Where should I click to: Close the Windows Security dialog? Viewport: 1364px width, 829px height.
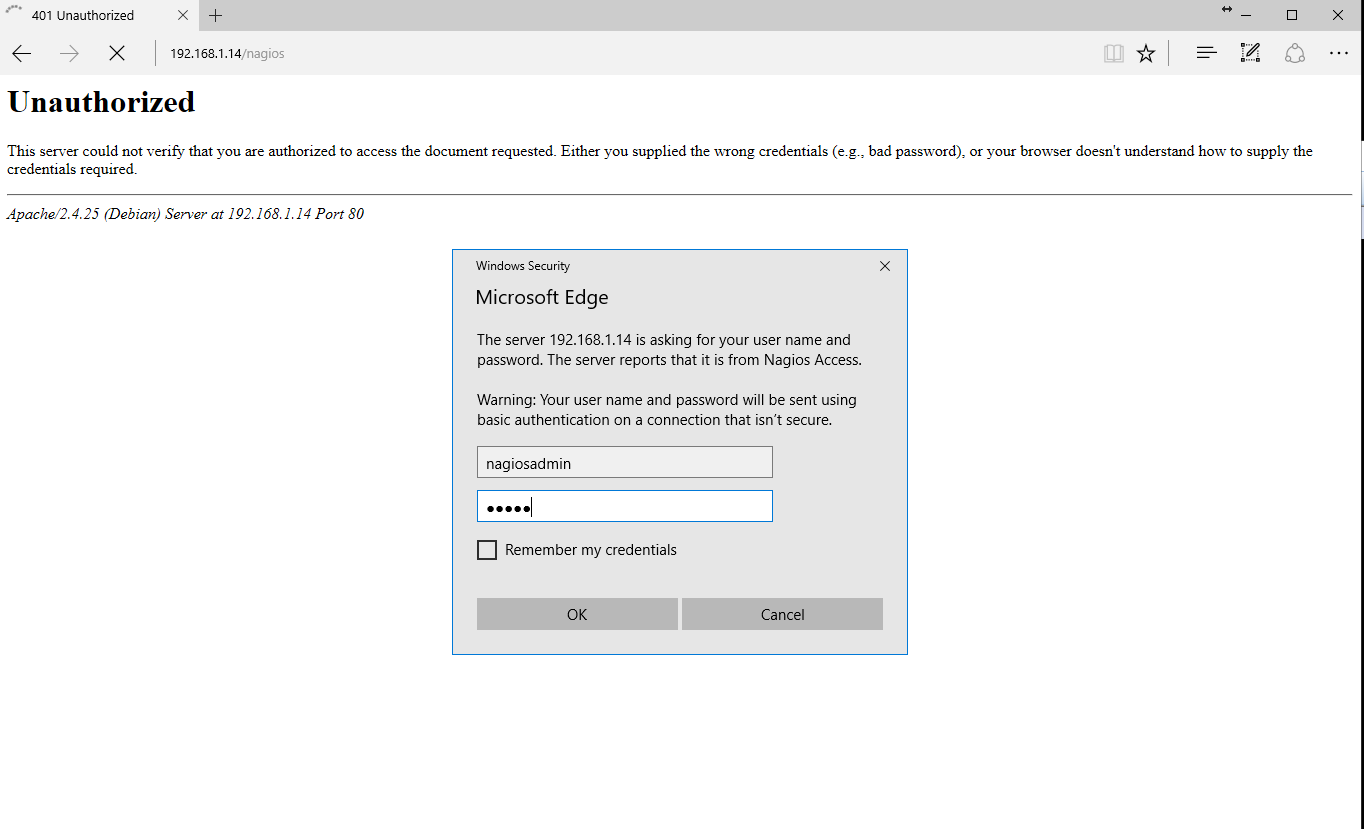pyautogui.click(x=884, y=266)
